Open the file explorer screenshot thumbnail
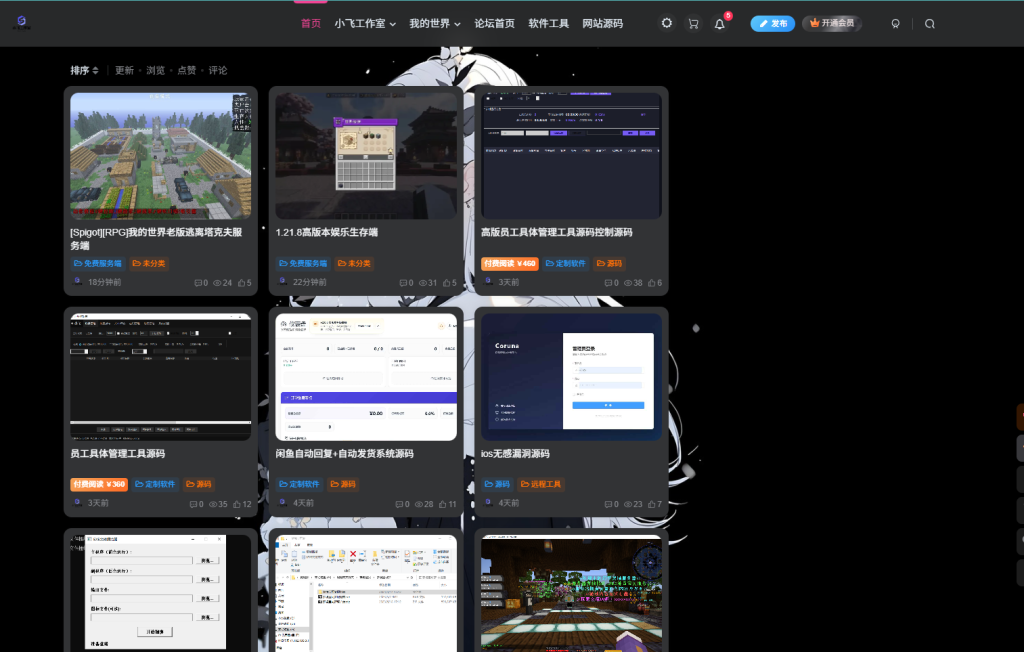This screenshot has height=652, width=1024. [x=366, y=593]
